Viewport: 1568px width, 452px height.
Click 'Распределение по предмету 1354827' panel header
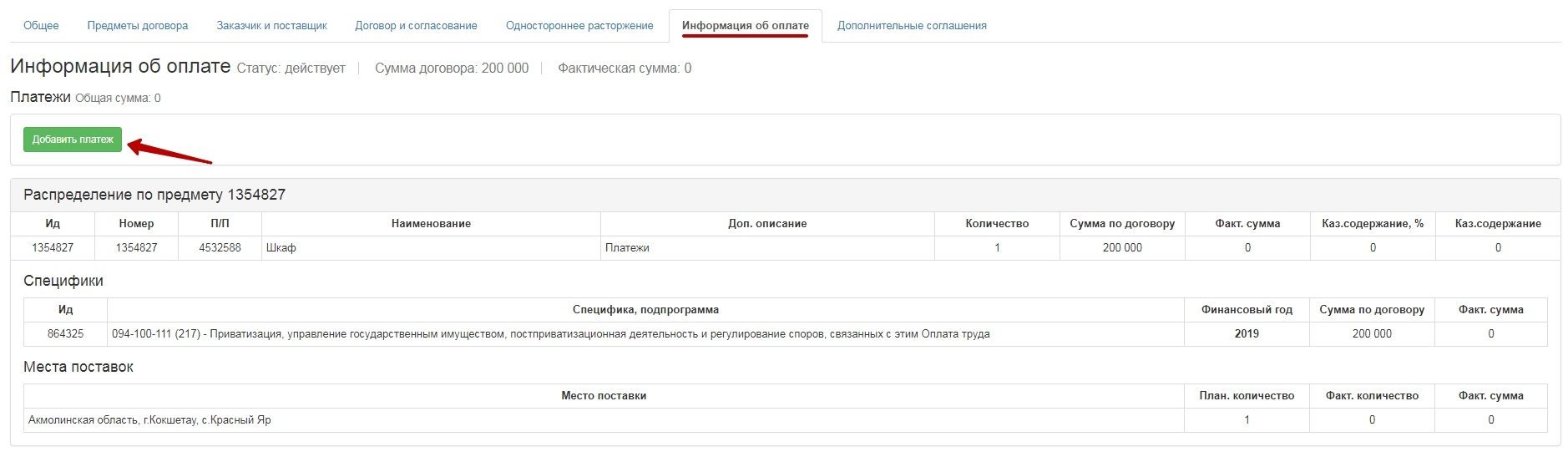[x=154, y=195]
